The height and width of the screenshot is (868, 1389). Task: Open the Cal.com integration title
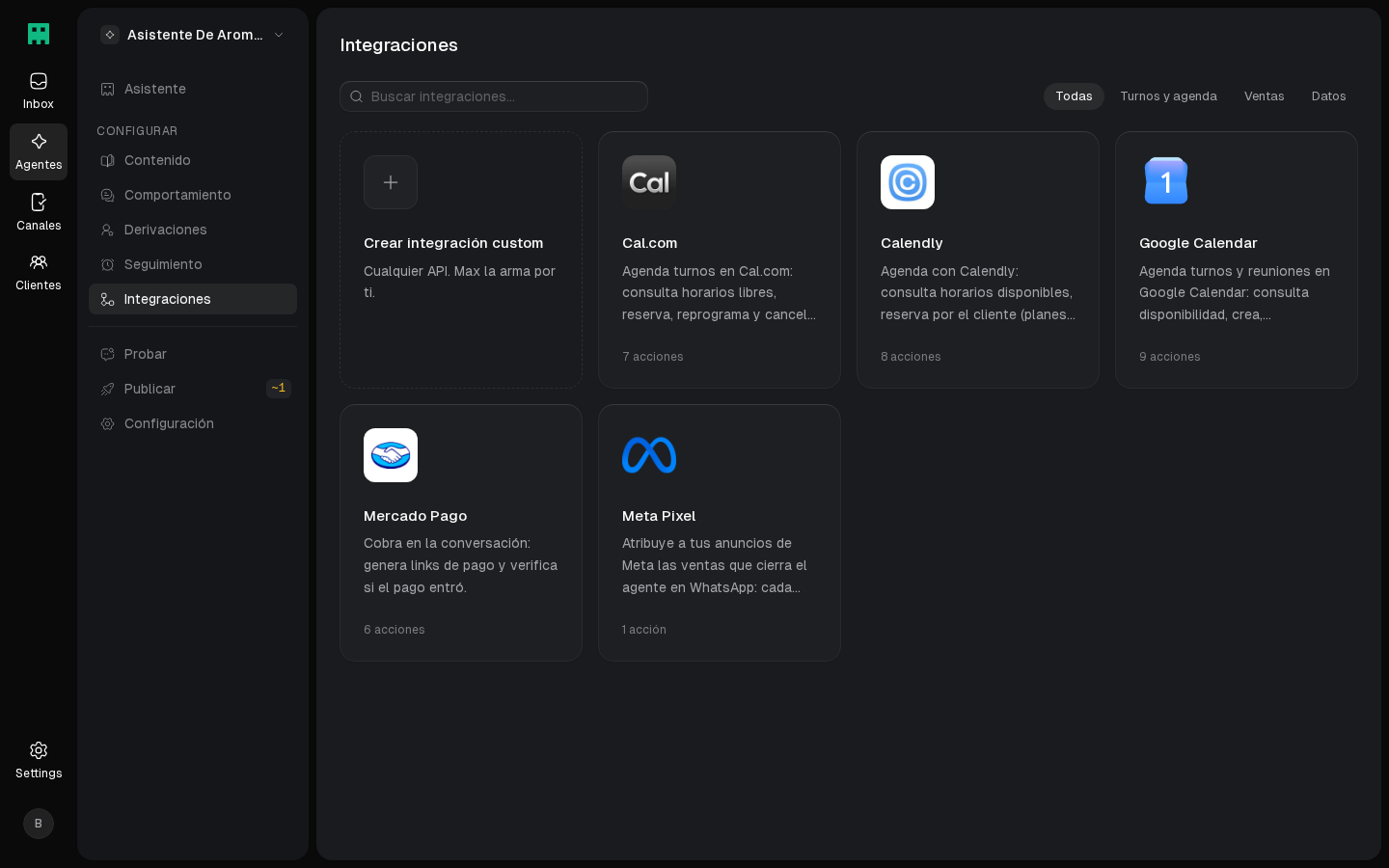(x=649, y=243)
